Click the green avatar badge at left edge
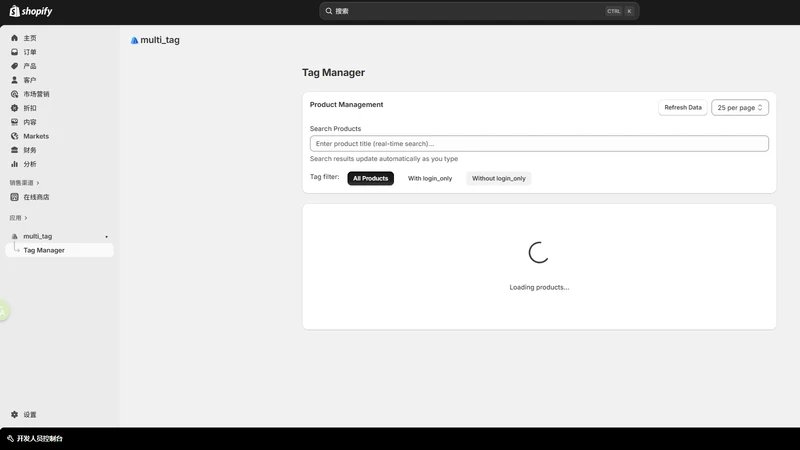 [x=4, y=311]
